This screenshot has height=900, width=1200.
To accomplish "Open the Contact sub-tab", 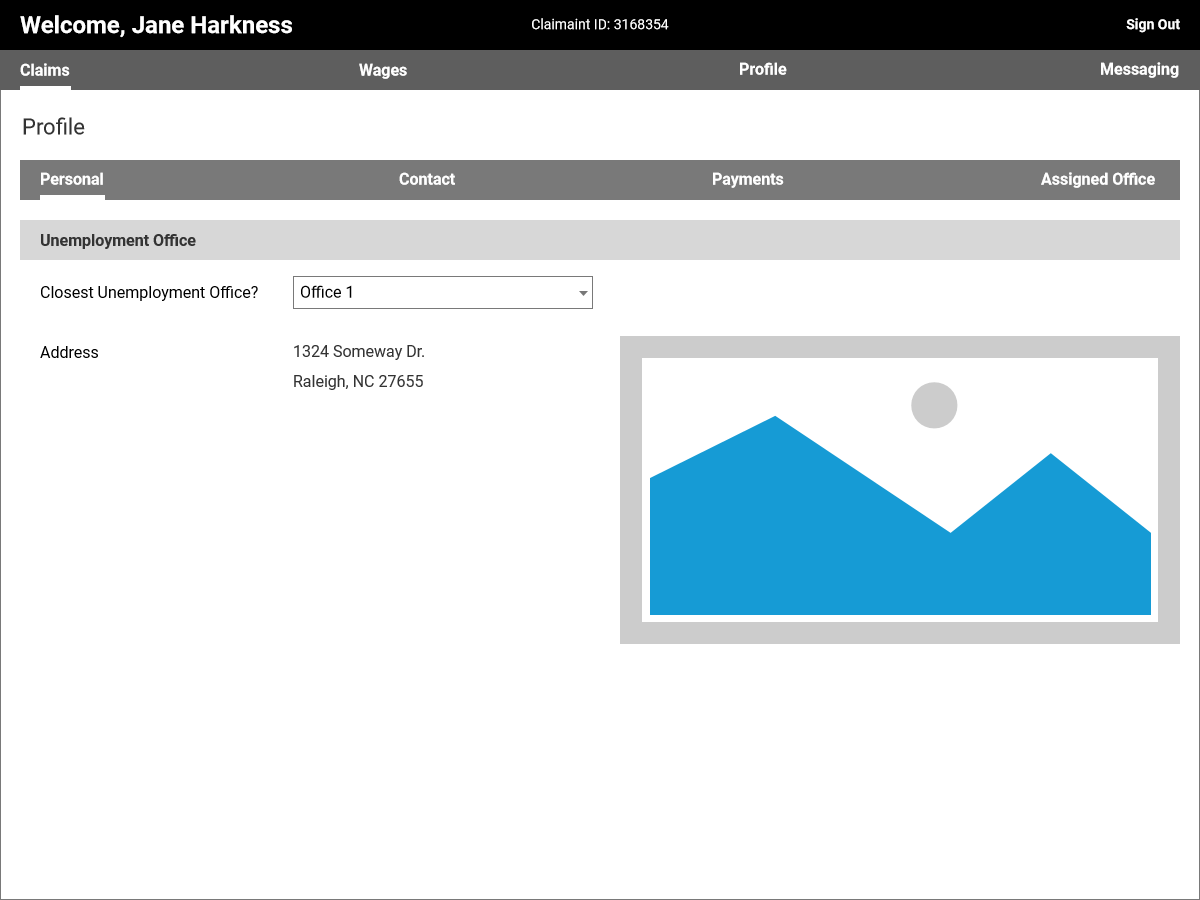I will point(427,180).
